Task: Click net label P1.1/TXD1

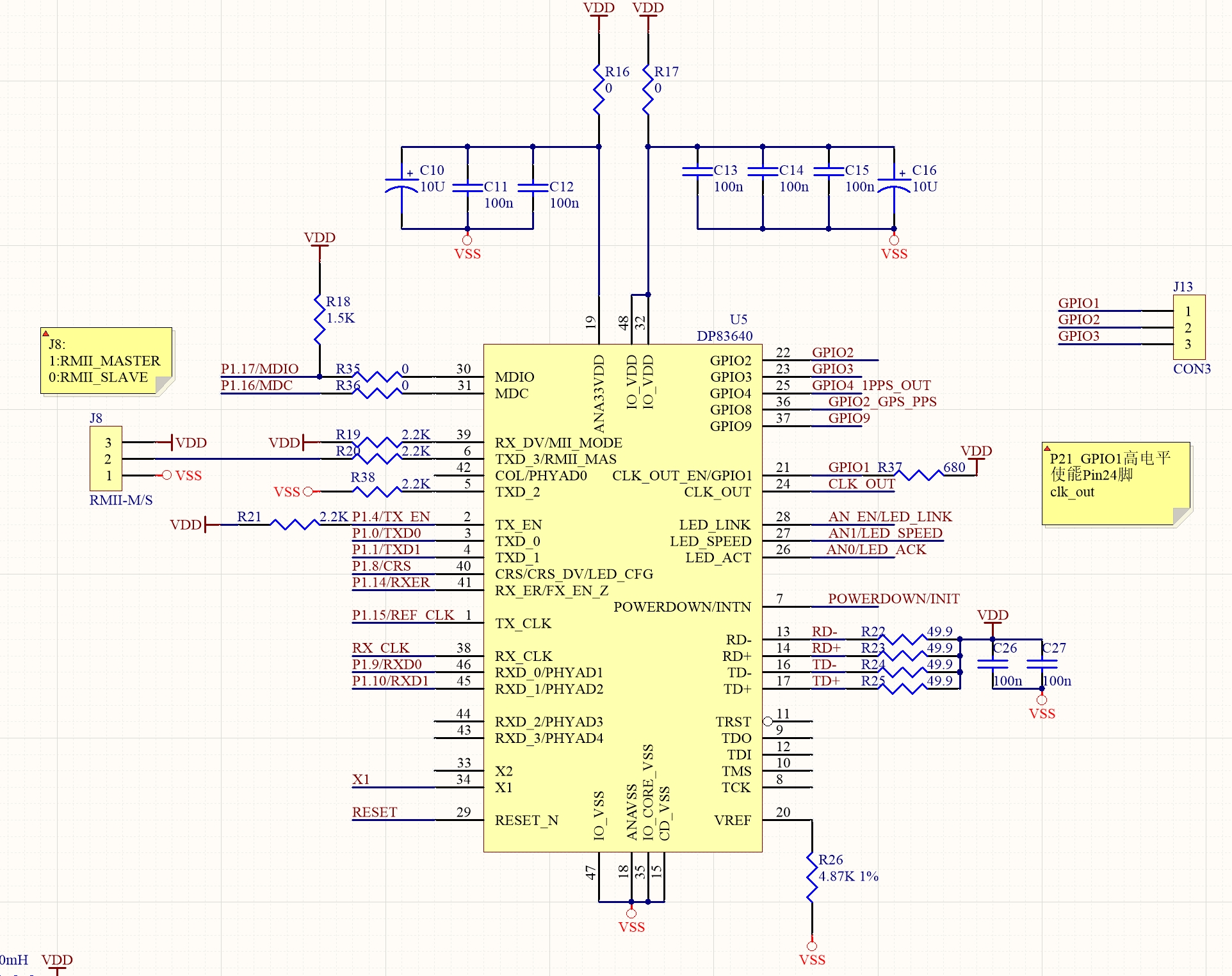Action: 386,549
